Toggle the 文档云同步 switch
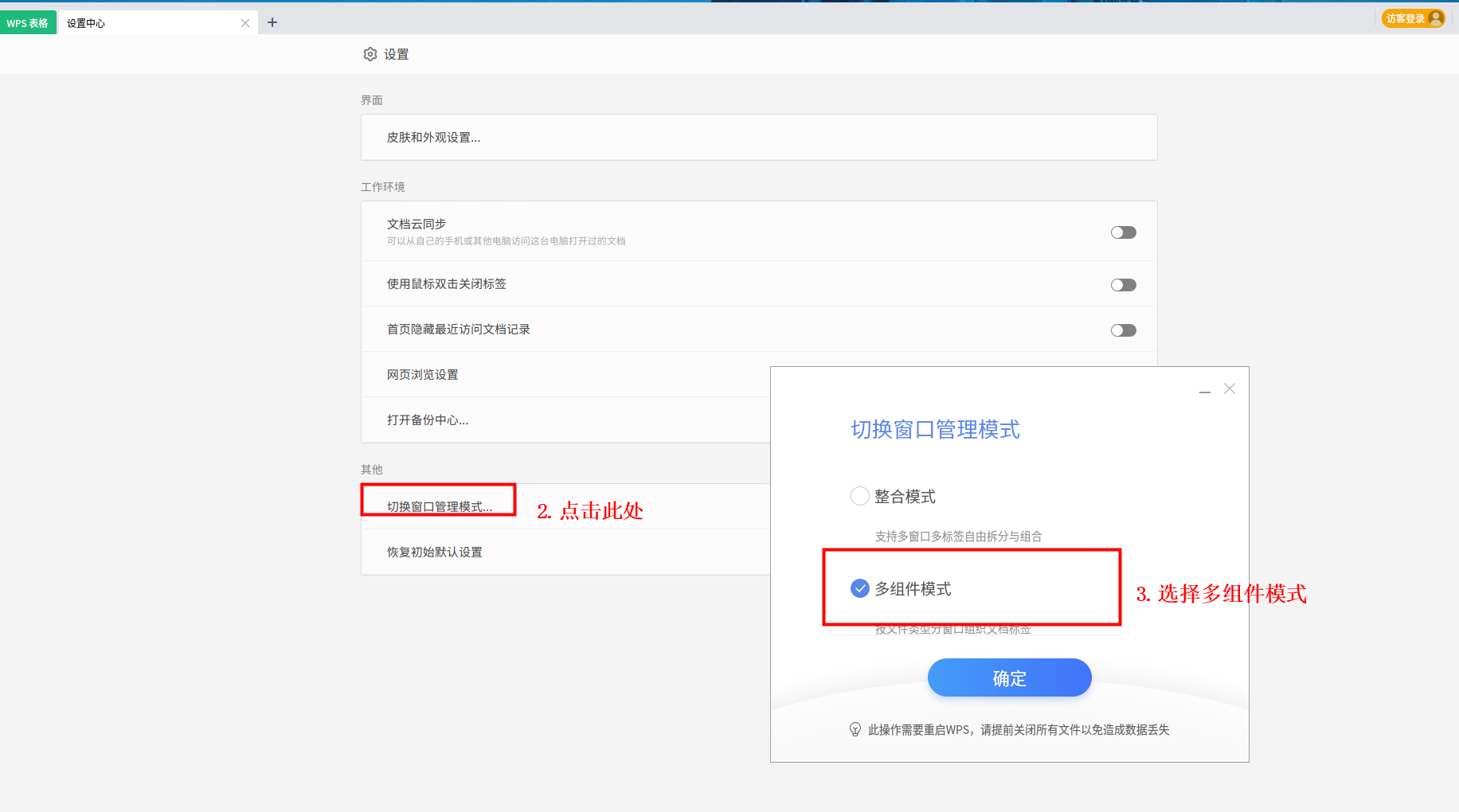 coord(1123,232)
